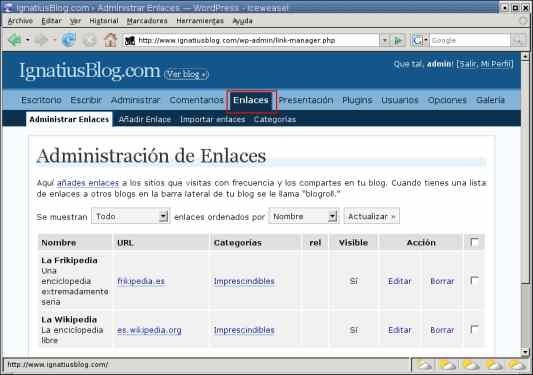The image size is (533, 375).
Task: Click the site favicon in address bar
Action: pyautogui.click(x=130, y=40)
